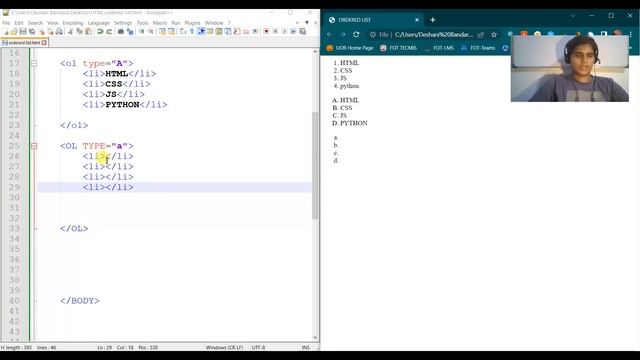The width and height of the screenshot is (640, 360).
Task: Start macro recording with the red icon
Action: [x=266, y=31]
